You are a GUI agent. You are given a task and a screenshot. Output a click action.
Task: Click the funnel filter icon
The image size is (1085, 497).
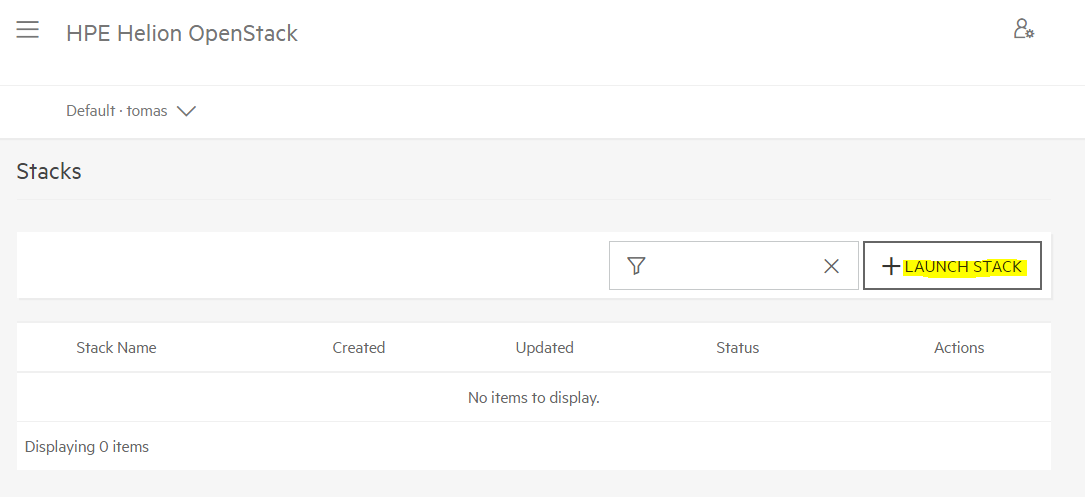pyautogui.click(x=636, y=266)
